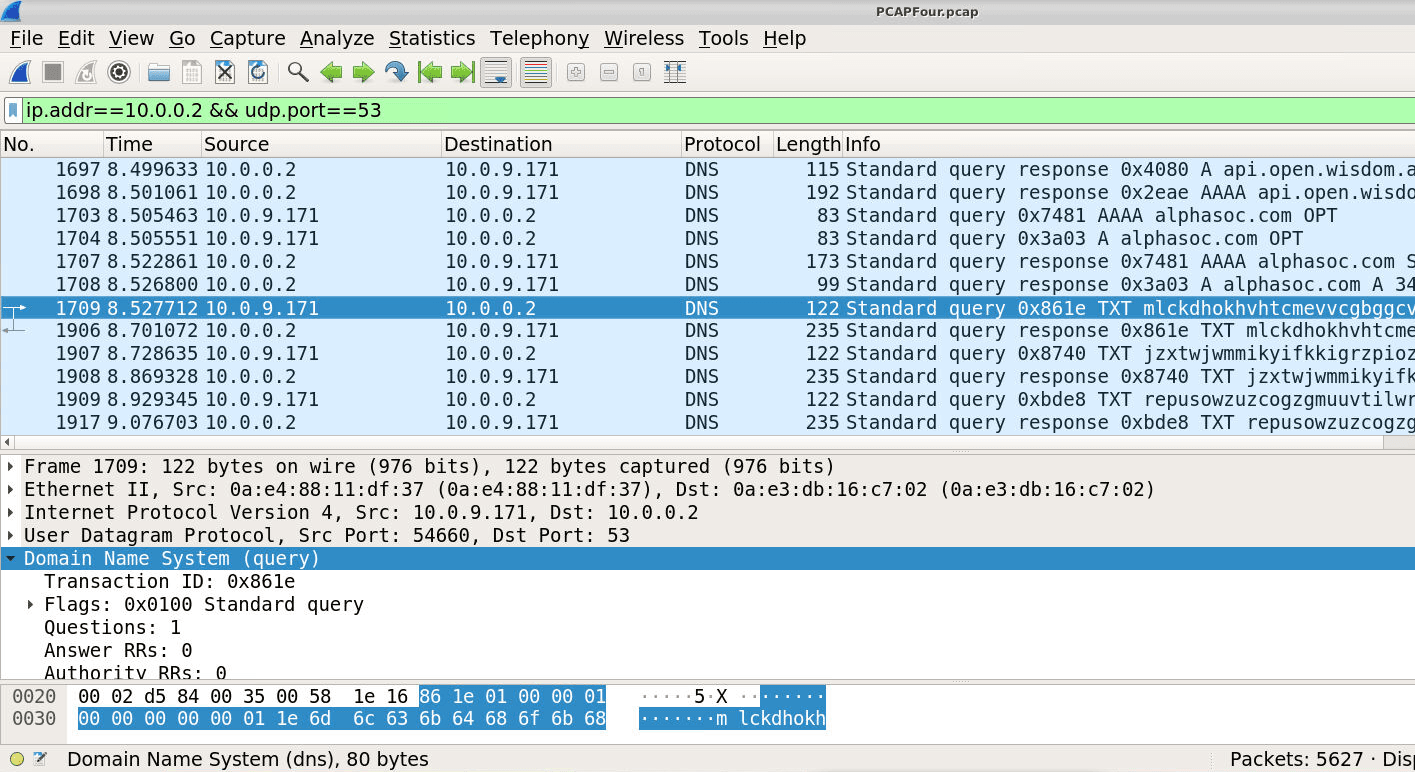Go to the previous packet

point(331,72)
